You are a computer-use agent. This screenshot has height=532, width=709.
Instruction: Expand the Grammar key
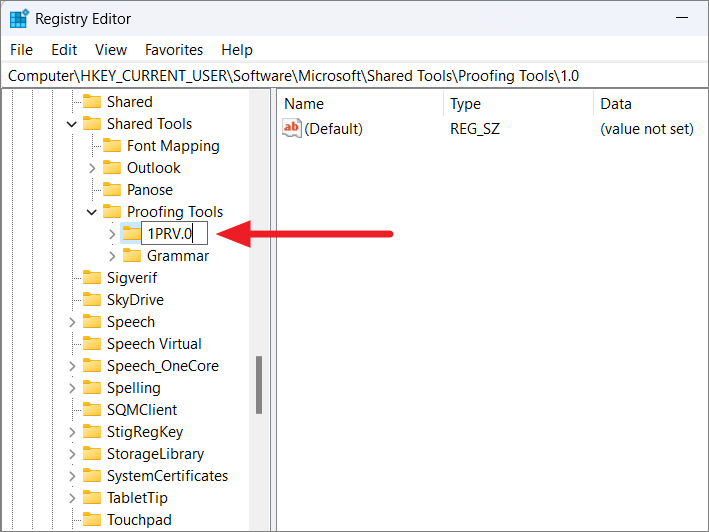tap(112, 256)
